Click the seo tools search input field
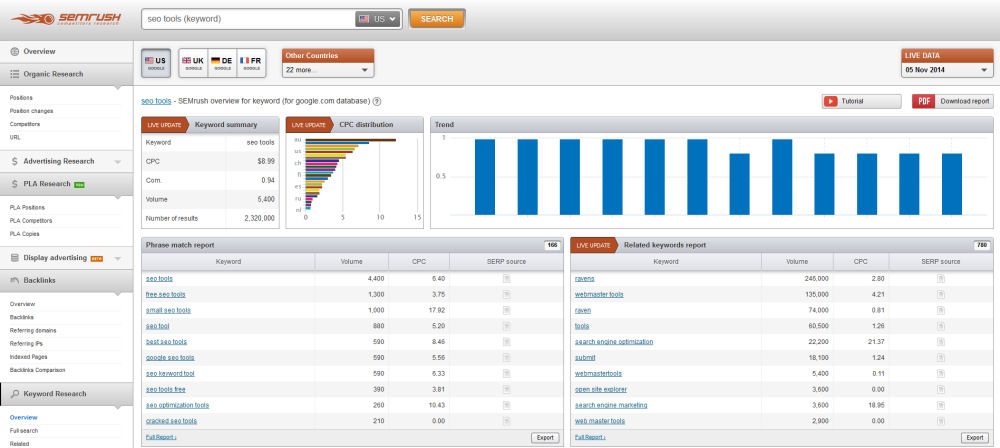This screenshot has width=1000, height=448. [x=249, y=19]
